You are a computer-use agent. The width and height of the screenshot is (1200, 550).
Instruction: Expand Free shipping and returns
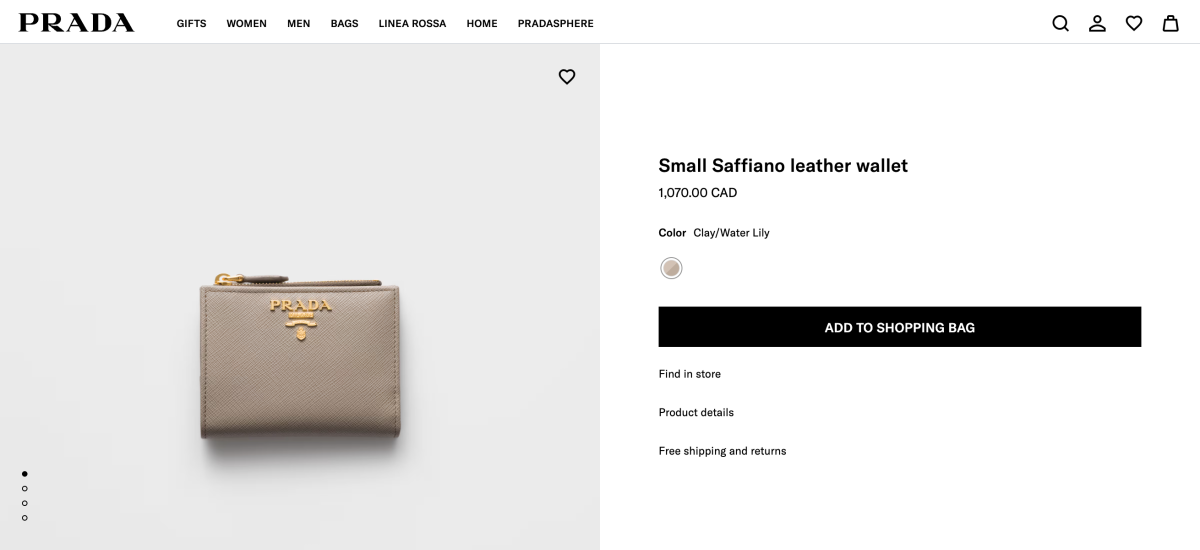coord(722,451)
